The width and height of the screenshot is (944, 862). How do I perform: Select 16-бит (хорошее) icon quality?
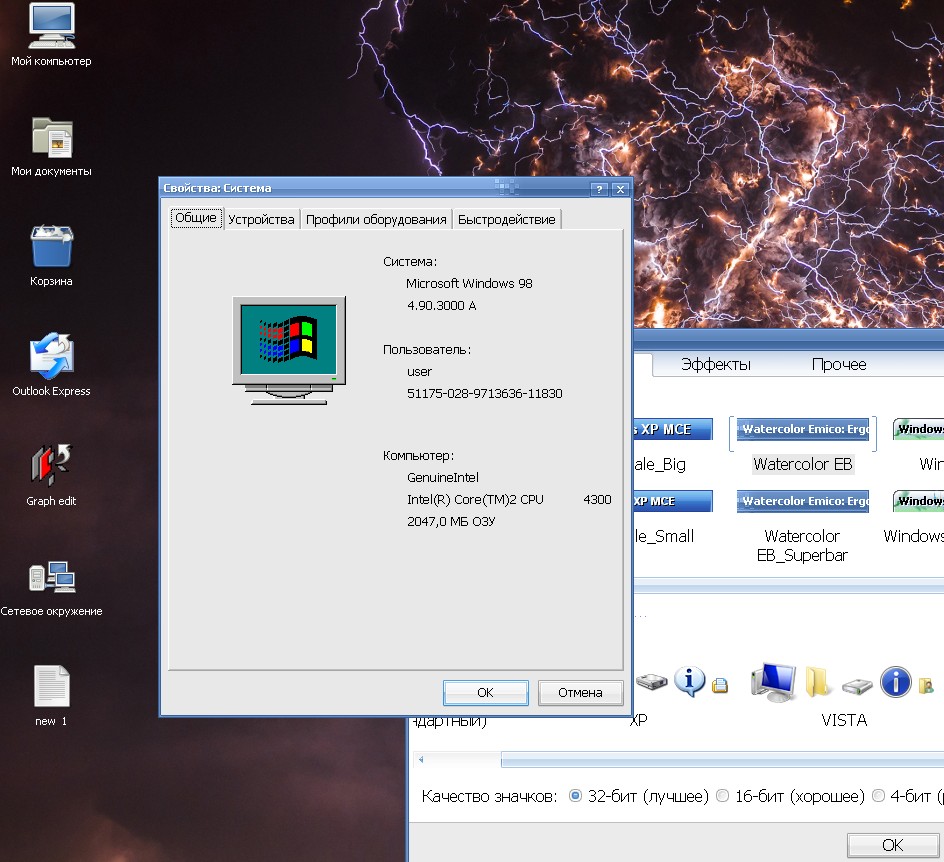tap(722, 796)
